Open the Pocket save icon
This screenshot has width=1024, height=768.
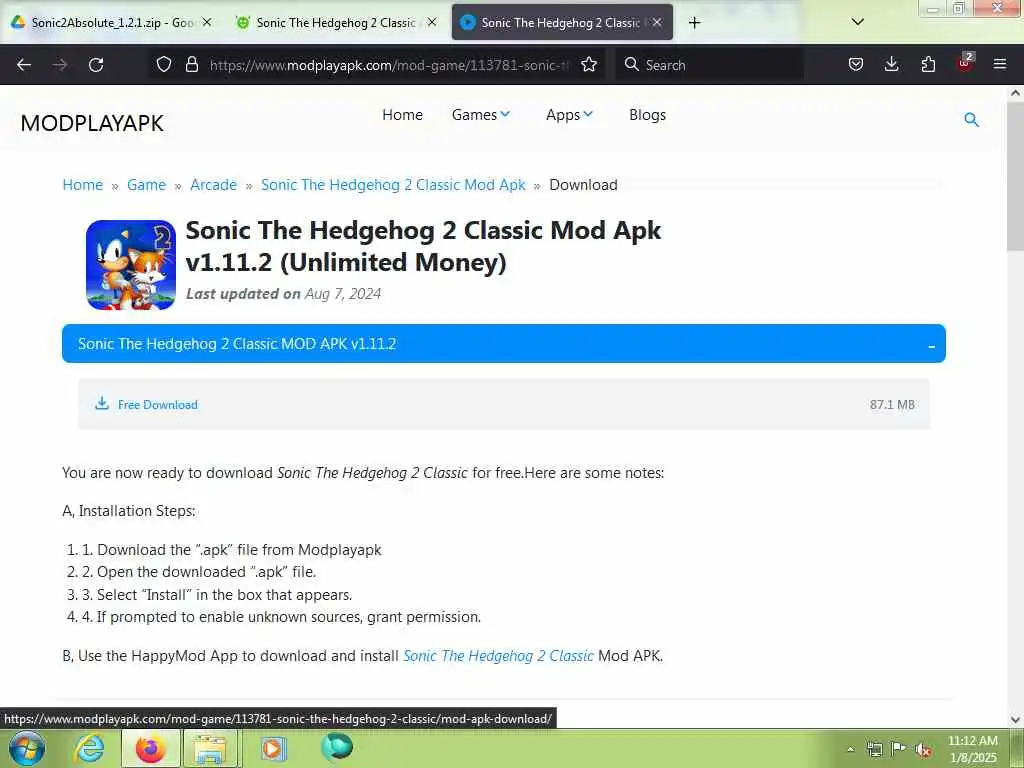coord(856,65)
